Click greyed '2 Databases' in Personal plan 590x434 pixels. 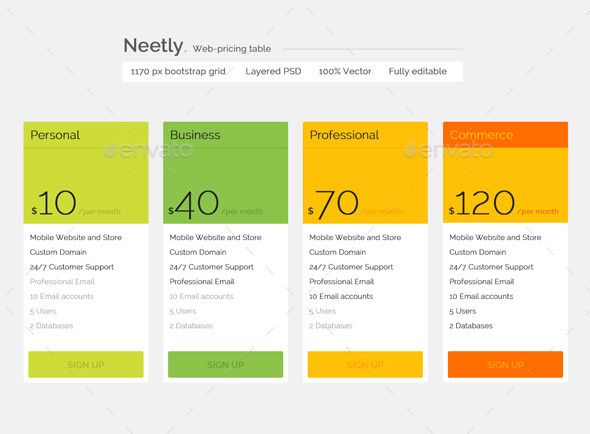click(x=51, y=326)
